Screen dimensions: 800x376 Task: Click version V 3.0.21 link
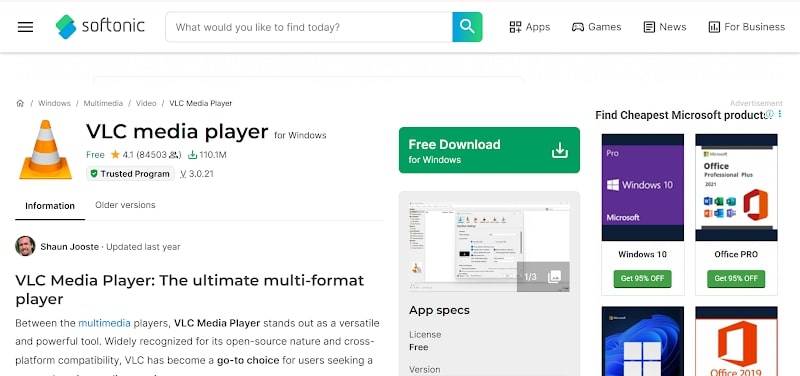[197, 174]
